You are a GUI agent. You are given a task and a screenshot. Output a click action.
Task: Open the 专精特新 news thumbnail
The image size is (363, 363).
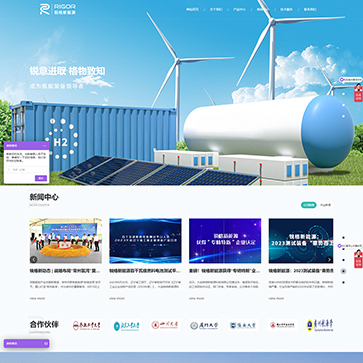[x=225, y=241]
